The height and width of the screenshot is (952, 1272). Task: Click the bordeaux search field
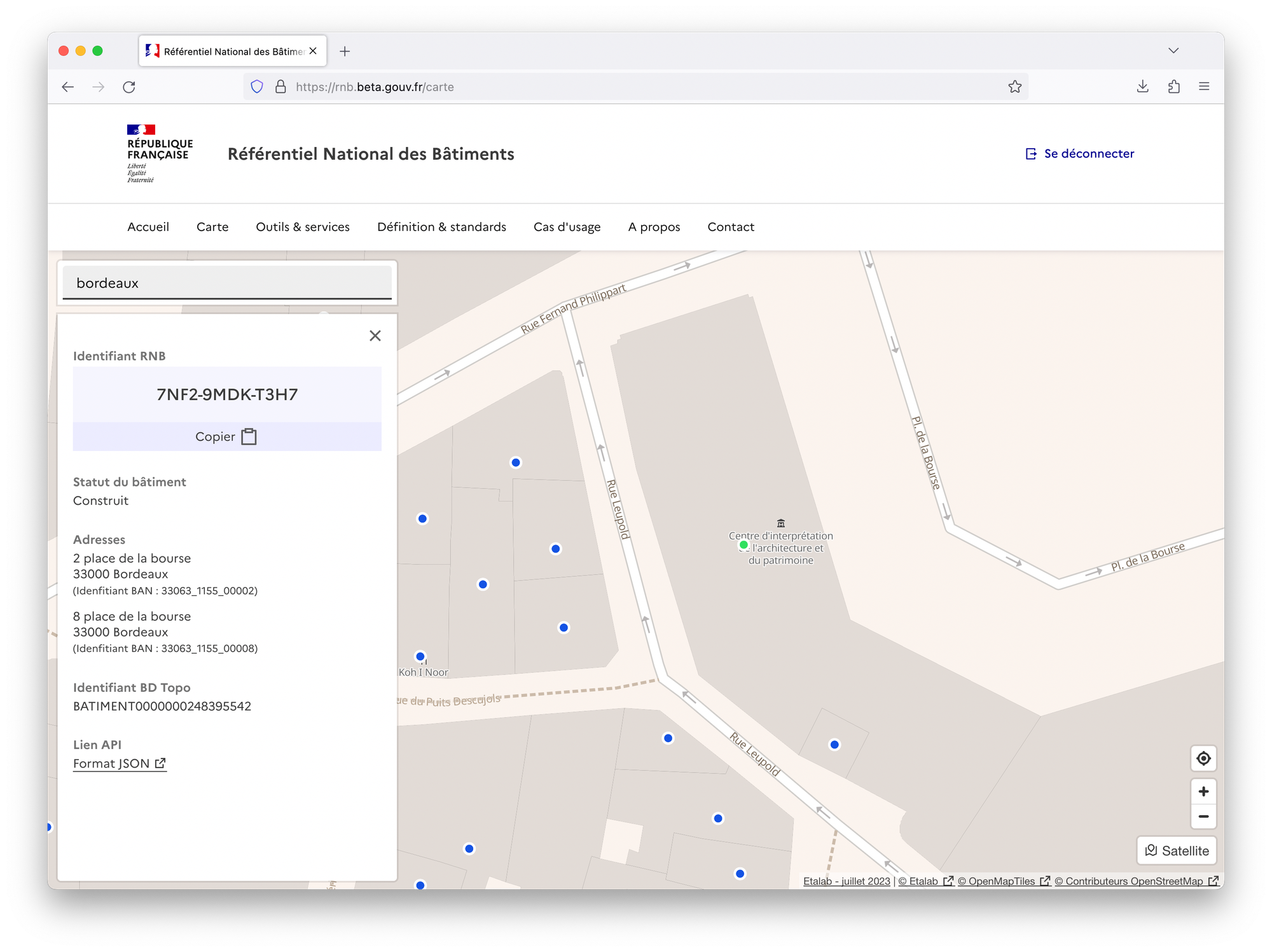tap(226, 283)
